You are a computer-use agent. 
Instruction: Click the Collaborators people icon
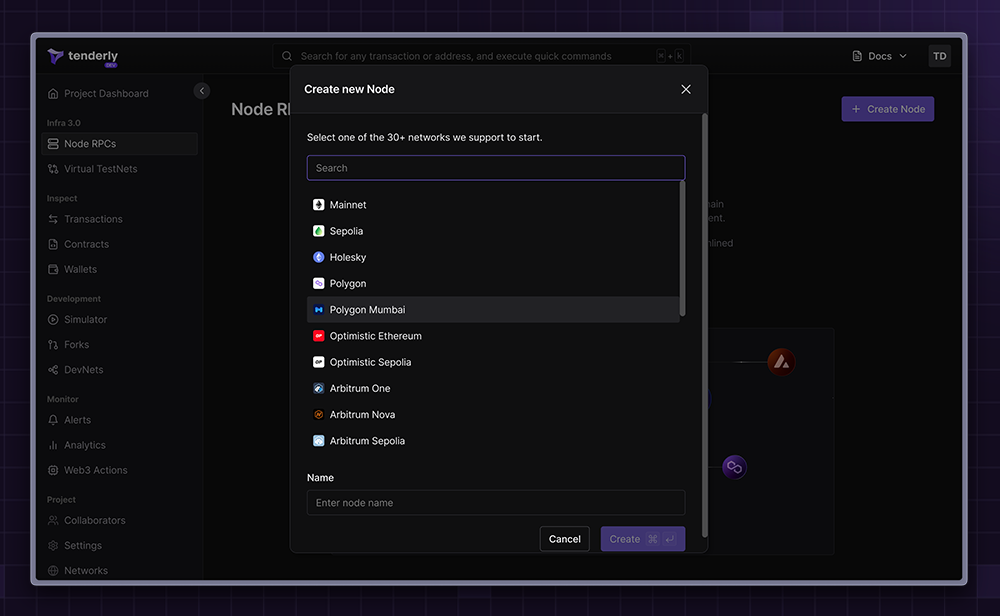pos(53,520)
